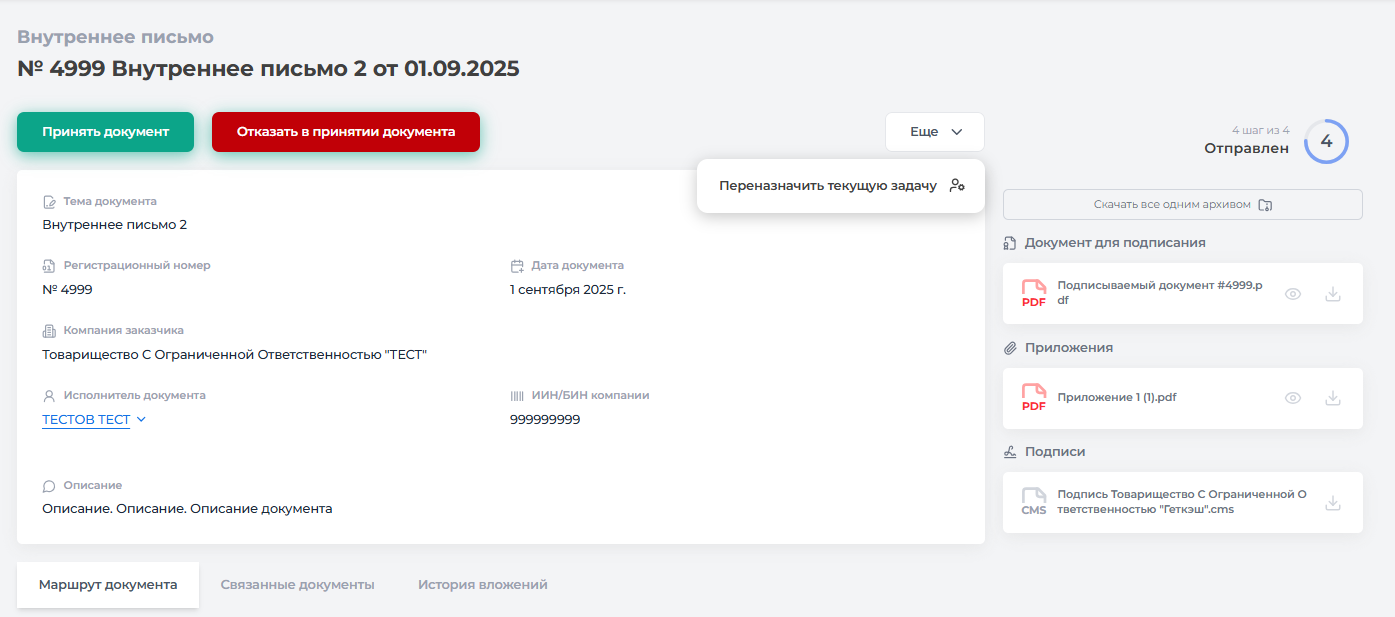1395x617 pixels.
Task: Expand the Еще dropdown menu
Action: point(935,132)
